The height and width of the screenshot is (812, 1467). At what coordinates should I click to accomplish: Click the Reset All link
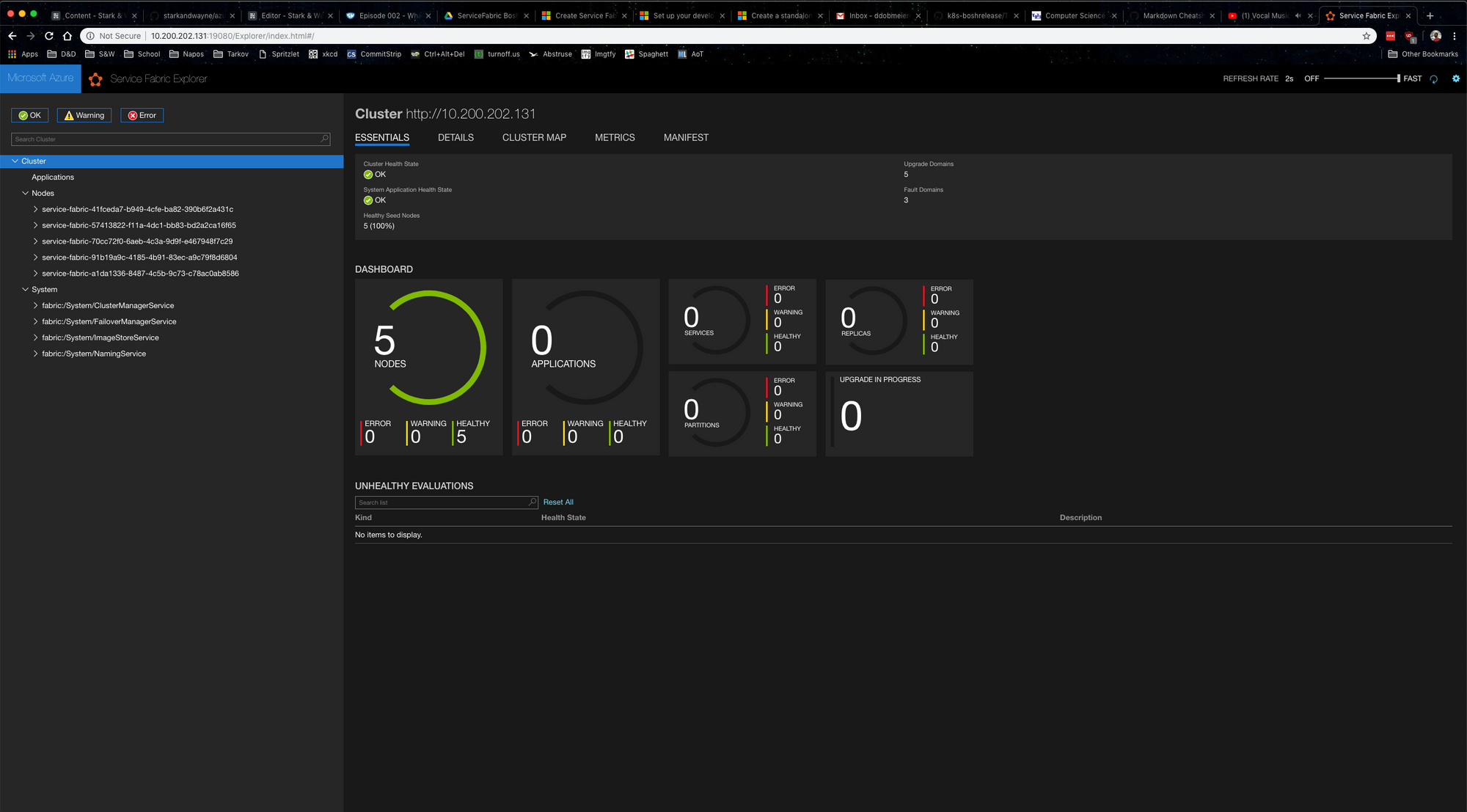coord(558,502)
